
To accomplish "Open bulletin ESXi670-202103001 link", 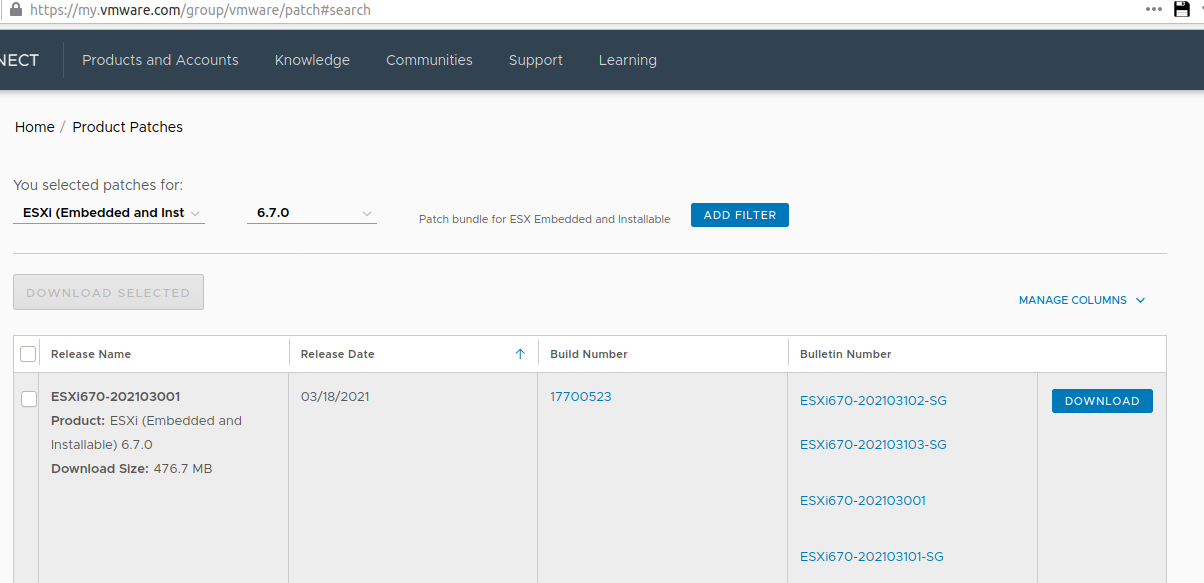I will 863,501.
